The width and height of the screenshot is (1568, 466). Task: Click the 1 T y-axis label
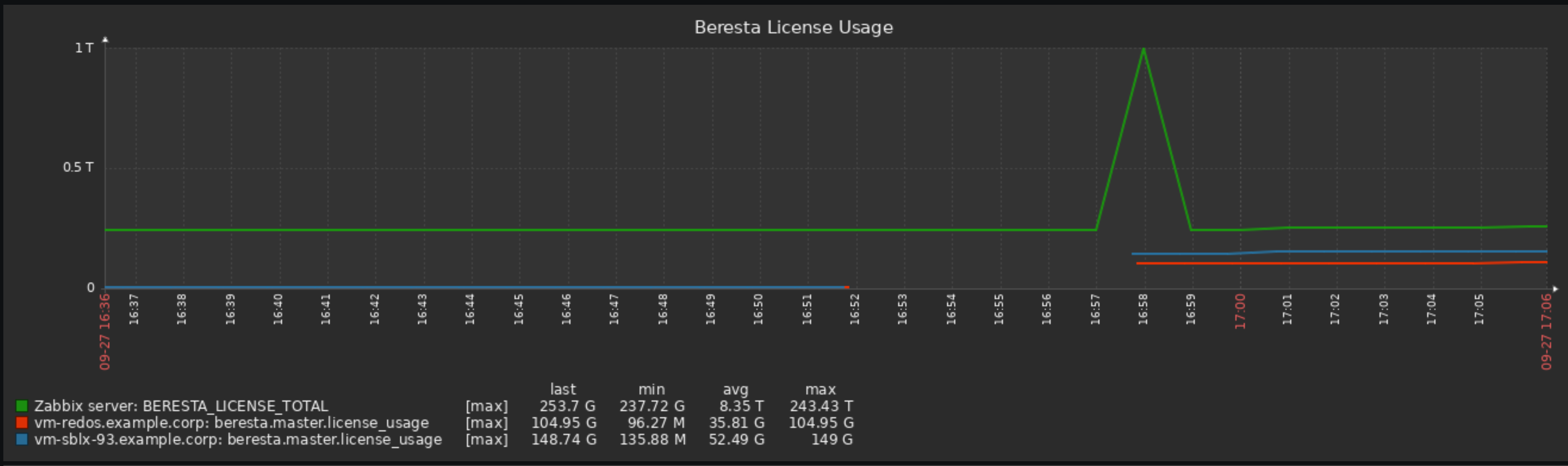tap(84, 48)
